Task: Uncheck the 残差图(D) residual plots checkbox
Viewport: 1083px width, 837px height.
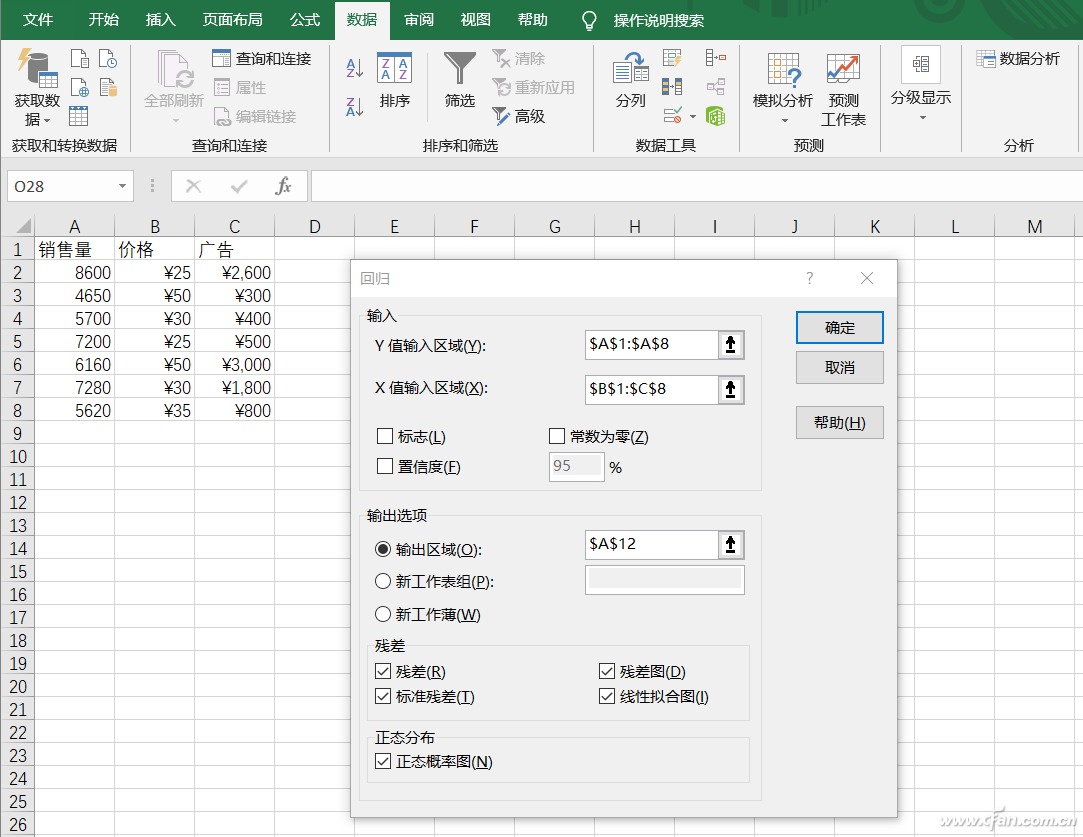Action: click(606, 671)
